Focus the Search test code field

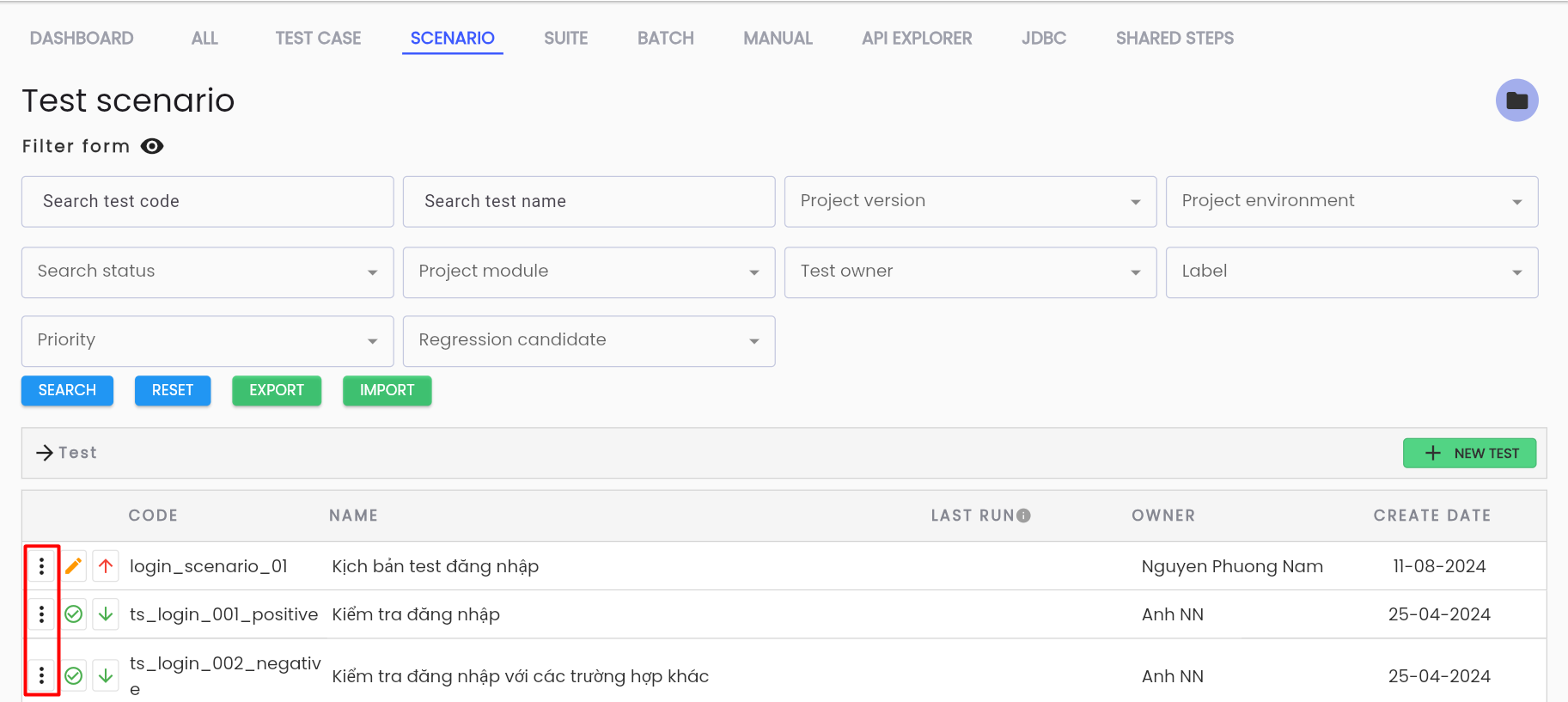[207, 202]
